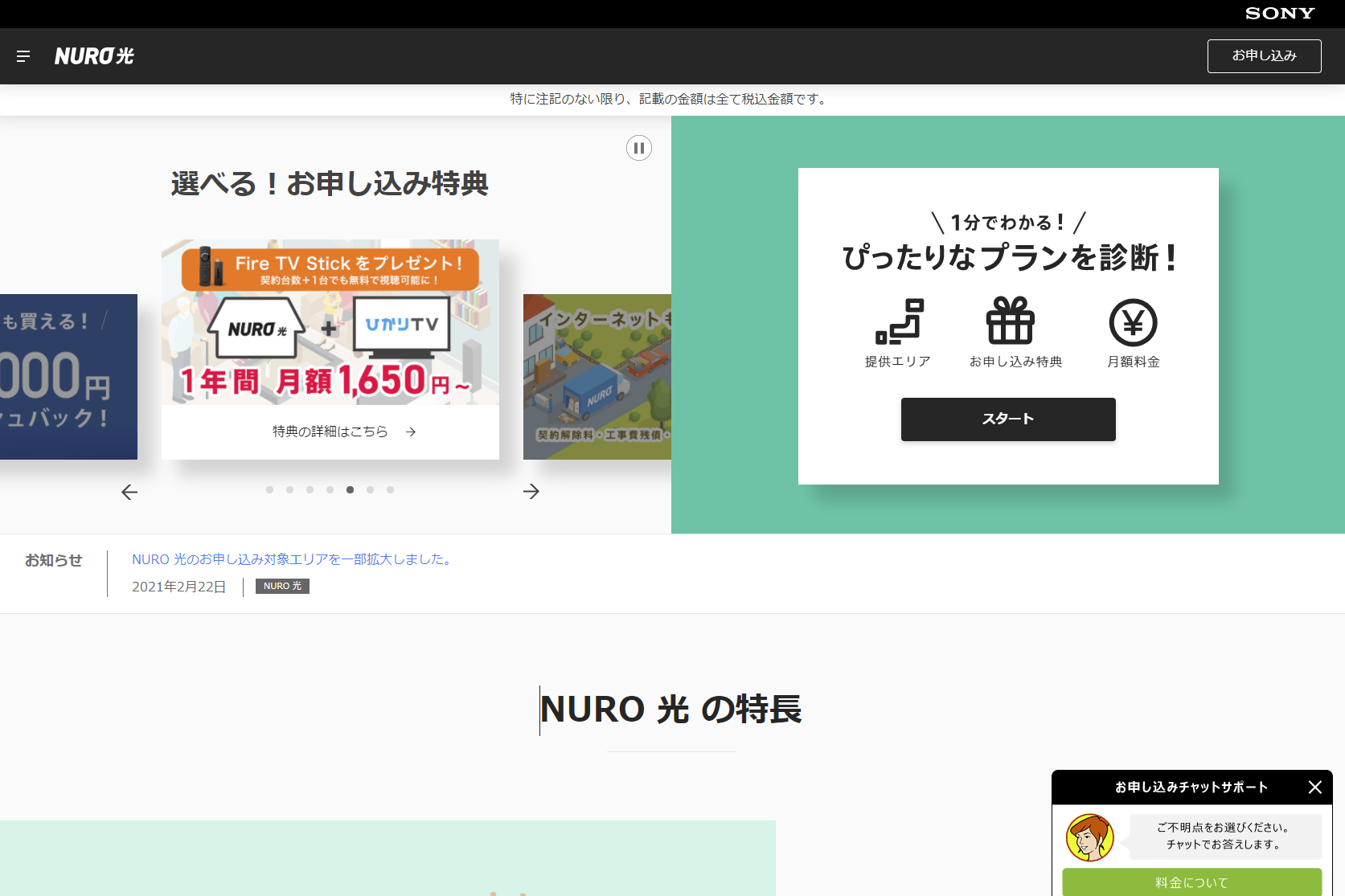
Task: Close the chat support widget
Action: pyautogui.click(x=1315, y=788)
